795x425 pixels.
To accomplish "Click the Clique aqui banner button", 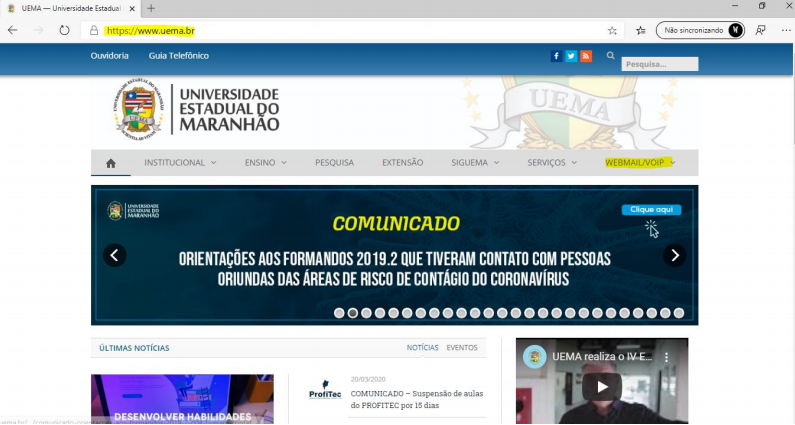I will click(652, 209).
